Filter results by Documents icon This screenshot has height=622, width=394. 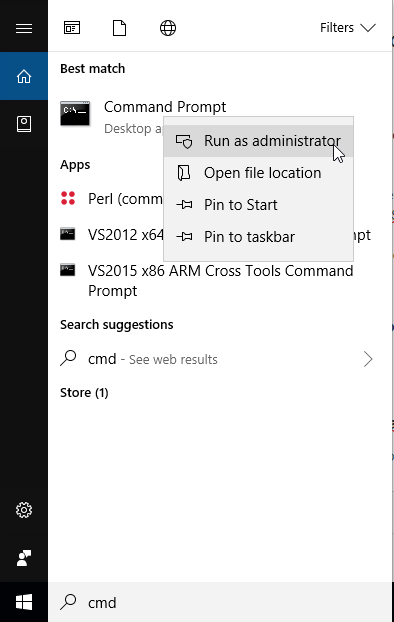pos(119,28)
